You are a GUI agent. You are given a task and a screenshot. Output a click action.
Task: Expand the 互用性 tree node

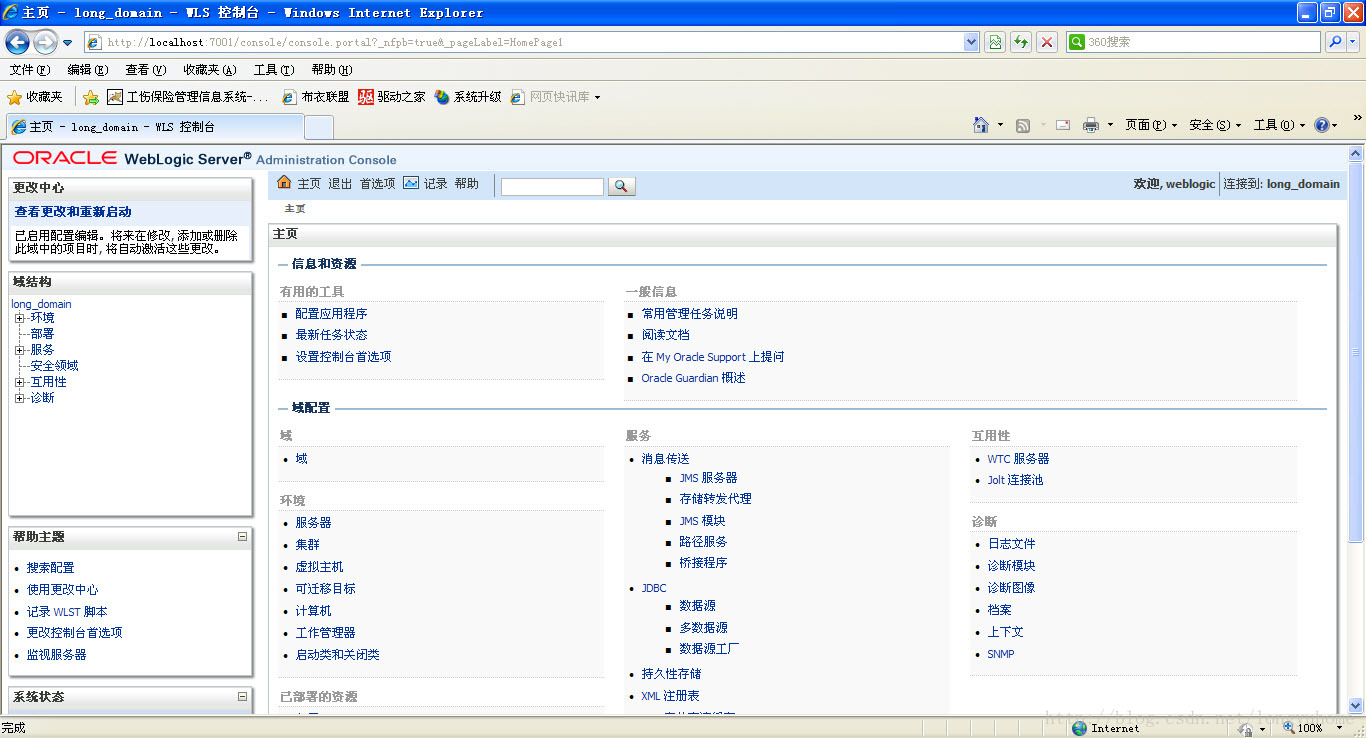point(20,382)
